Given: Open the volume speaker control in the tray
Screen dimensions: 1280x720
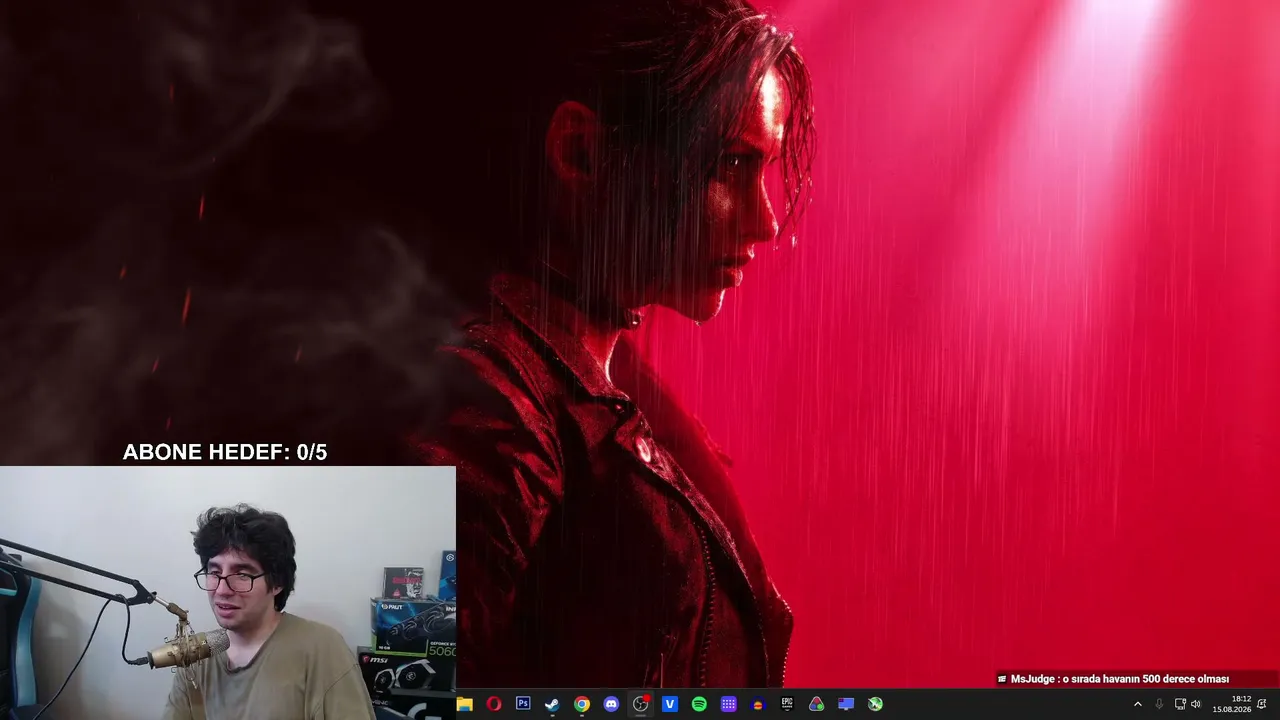Looking at the screenshot, I should pos(1196,704).
